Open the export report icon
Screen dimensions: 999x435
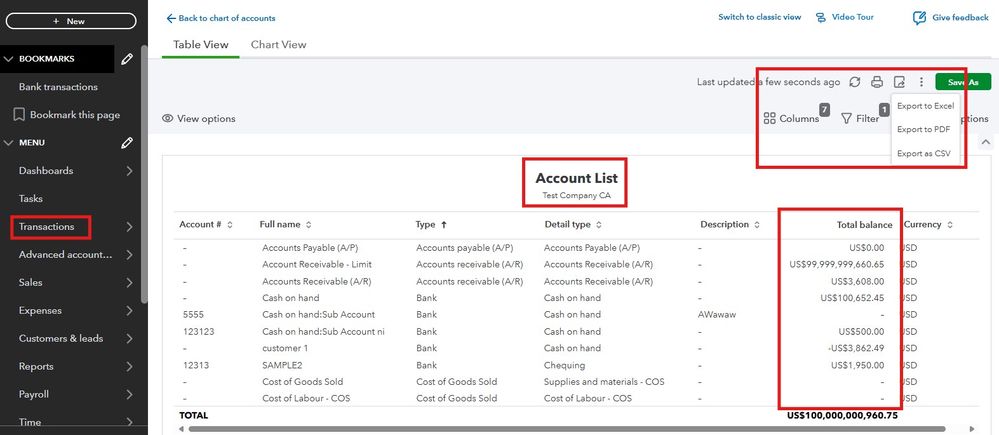[x=899, y=82]
